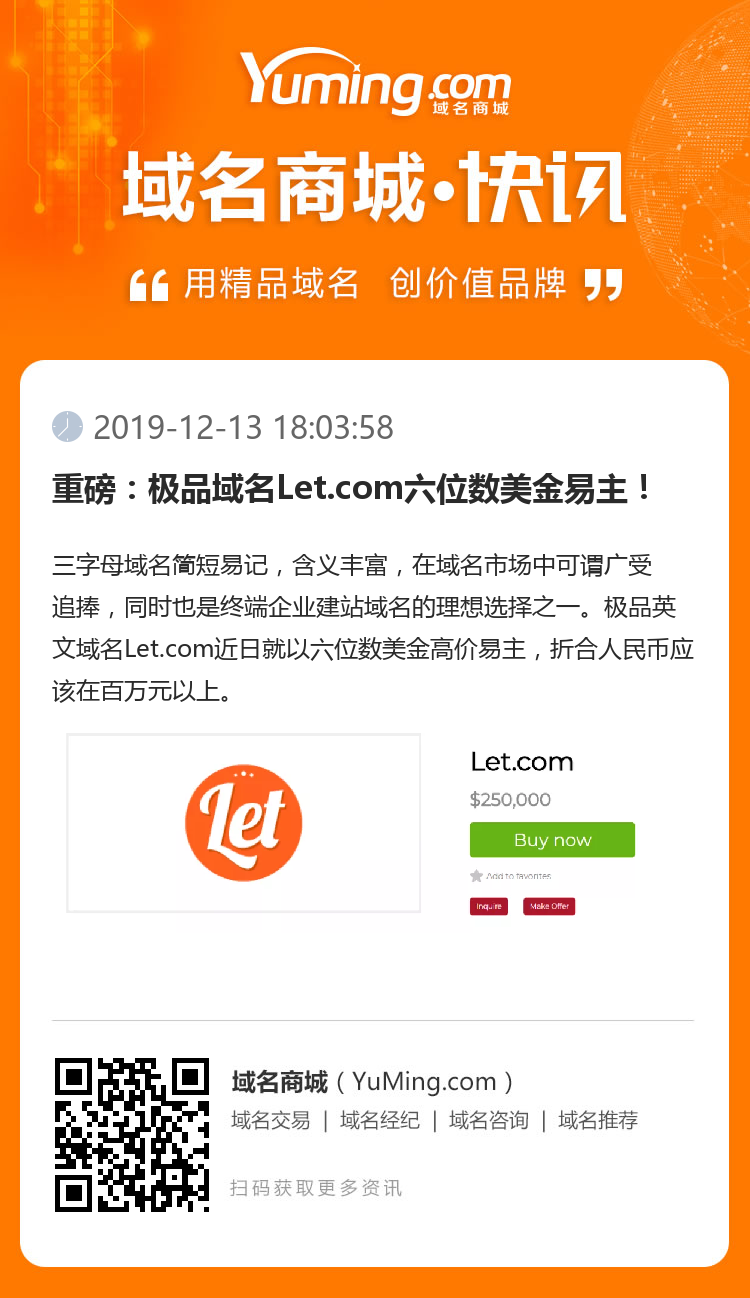Click the orange Let logo image
The height and width of the screenshot is (1298, 750).
coord(243,822)
